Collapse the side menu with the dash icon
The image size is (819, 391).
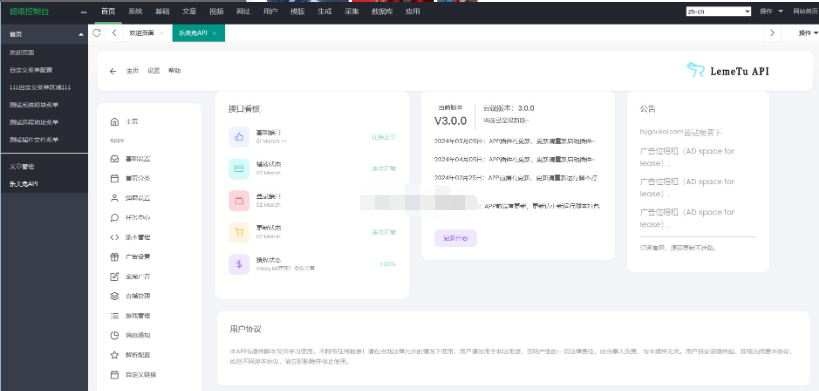[x=84, y=11]
